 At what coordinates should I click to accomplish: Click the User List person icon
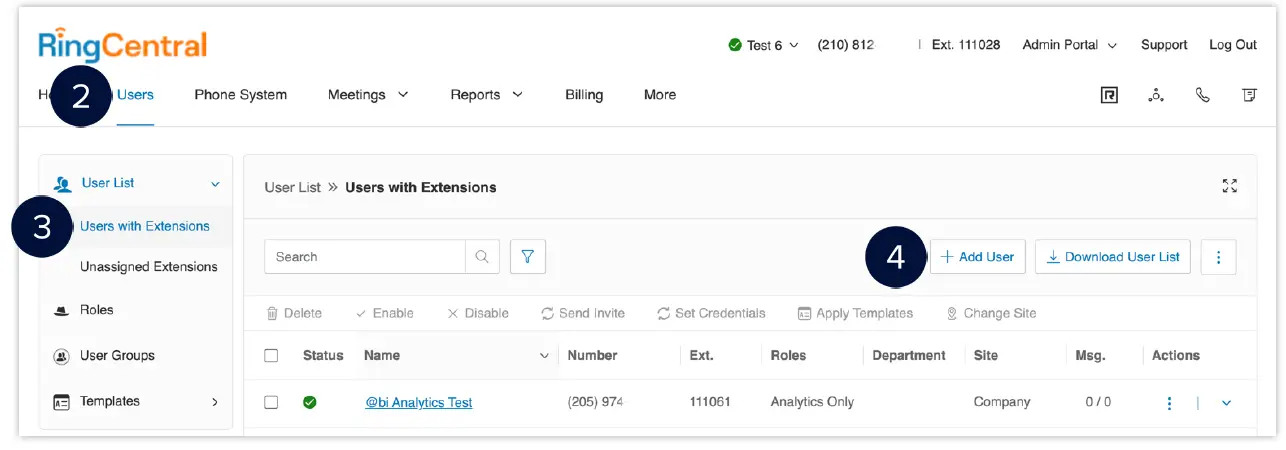click(62, 184)
